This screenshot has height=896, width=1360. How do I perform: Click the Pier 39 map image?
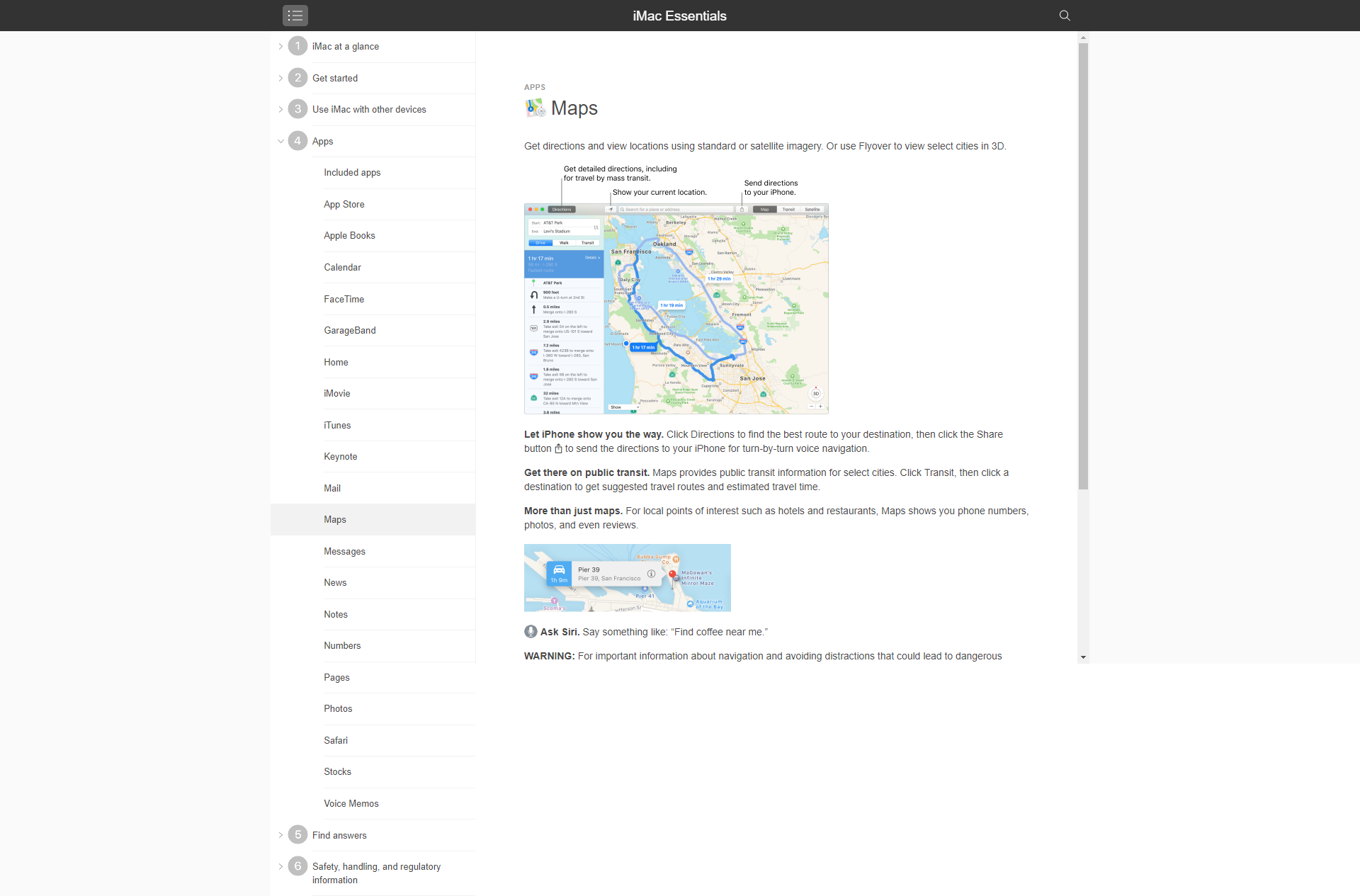[628, 577]
